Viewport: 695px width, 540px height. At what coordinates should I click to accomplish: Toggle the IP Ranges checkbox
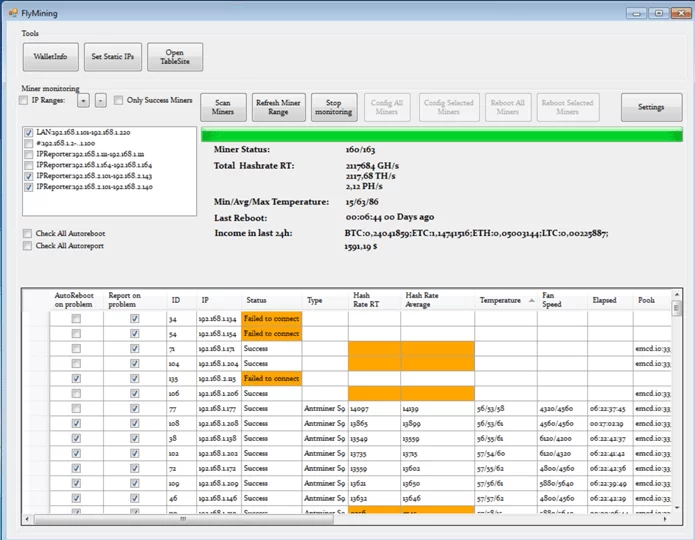pos(25,101)
